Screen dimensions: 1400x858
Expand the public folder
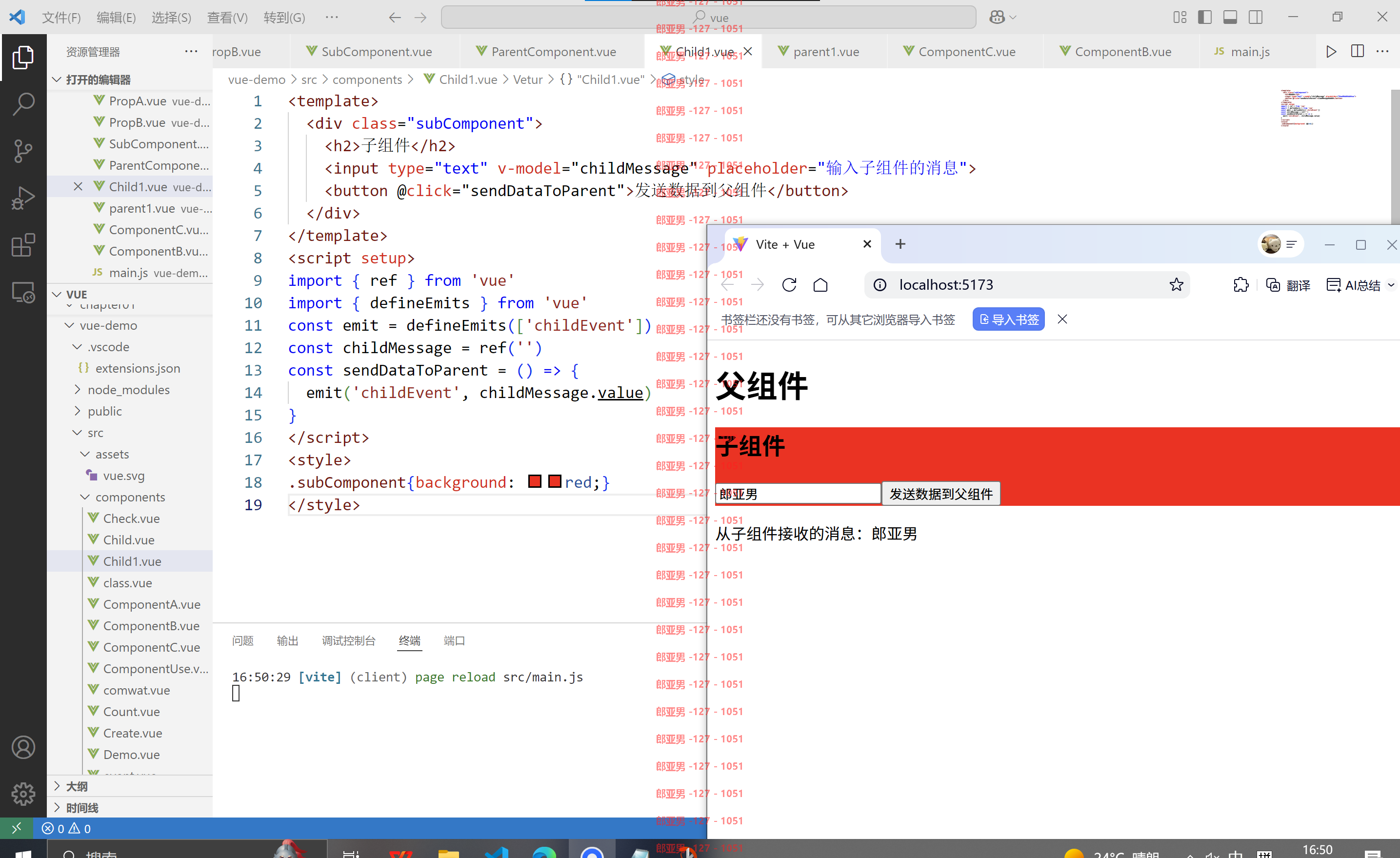tap(130, 411)
